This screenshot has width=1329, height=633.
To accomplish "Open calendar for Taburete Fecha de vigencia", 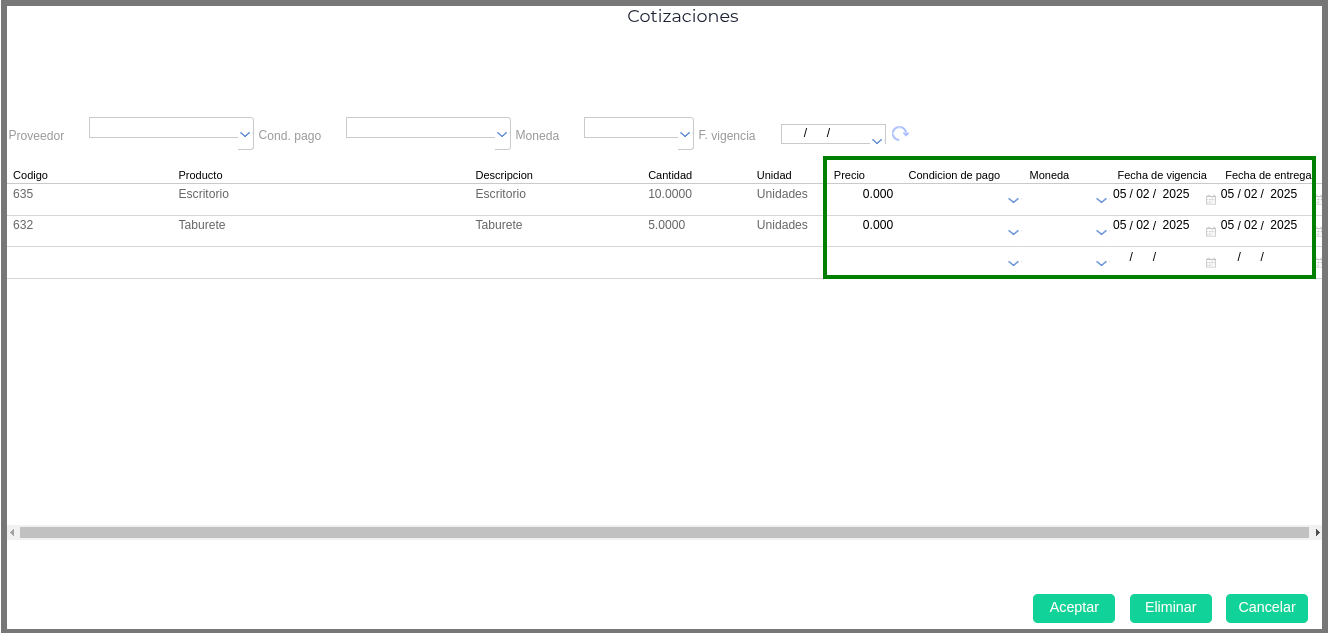I will click(x=1211, y=231).
